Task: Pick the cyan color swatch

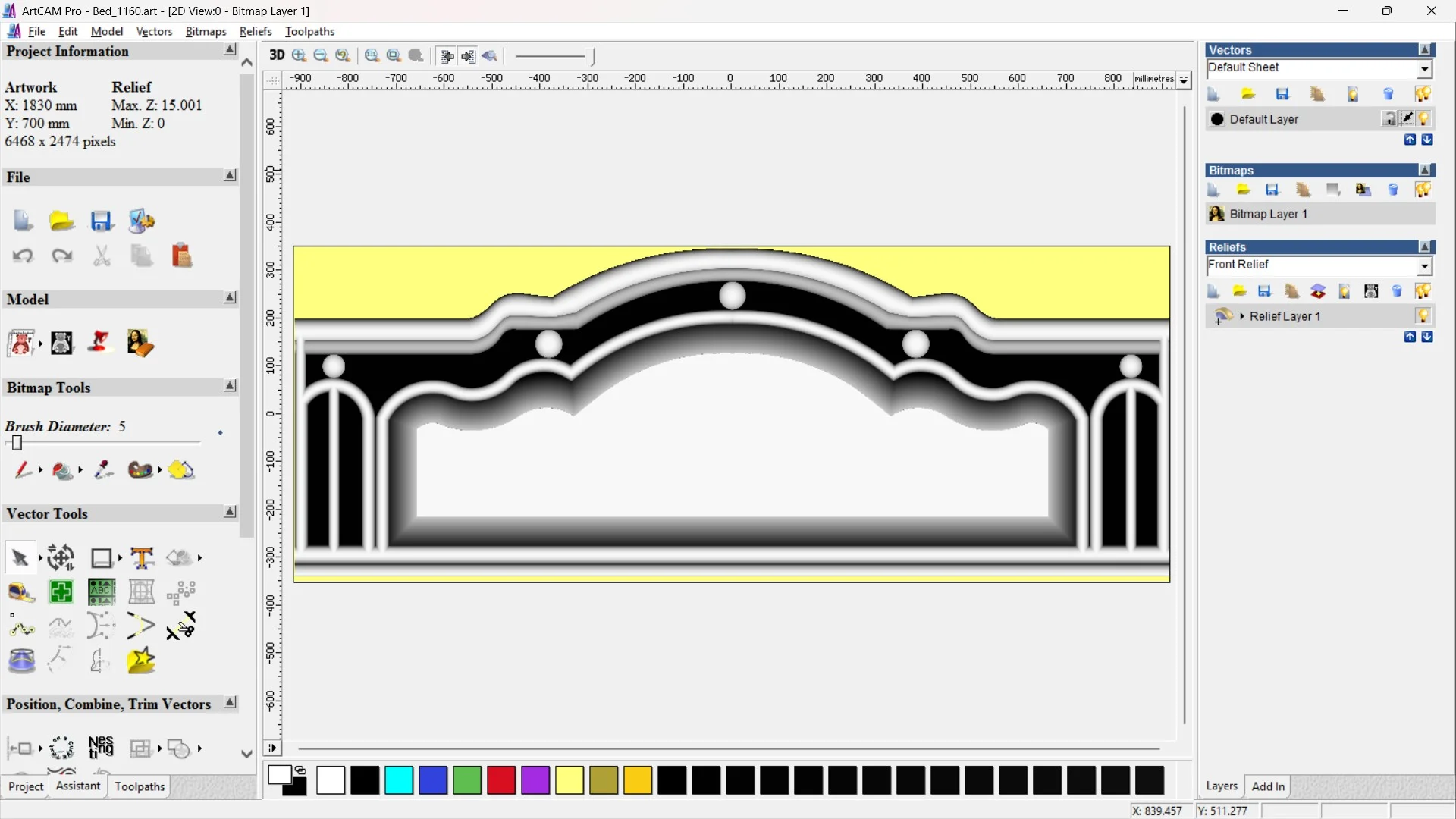Action: tap(399, 780)
